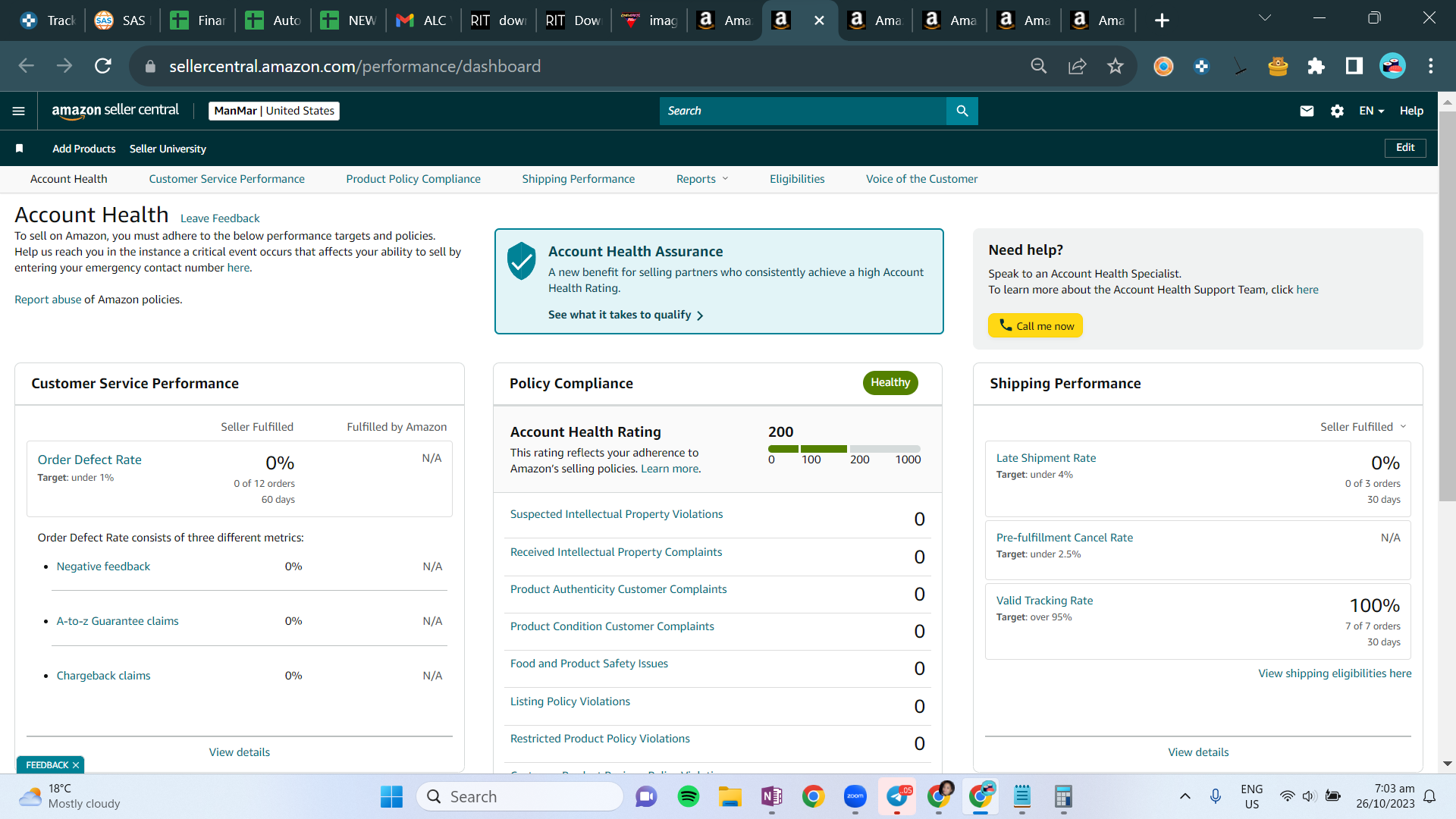Click the search magnifier button in Seller Central

coord(962,111)
